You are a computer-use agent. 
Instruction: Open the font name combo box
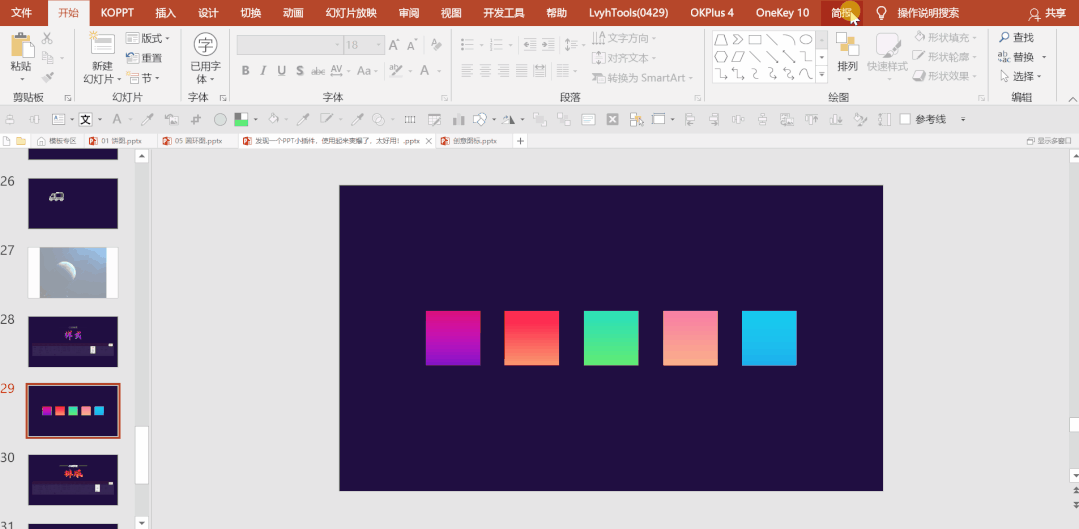pyautogui.click(x=289, y=45)
